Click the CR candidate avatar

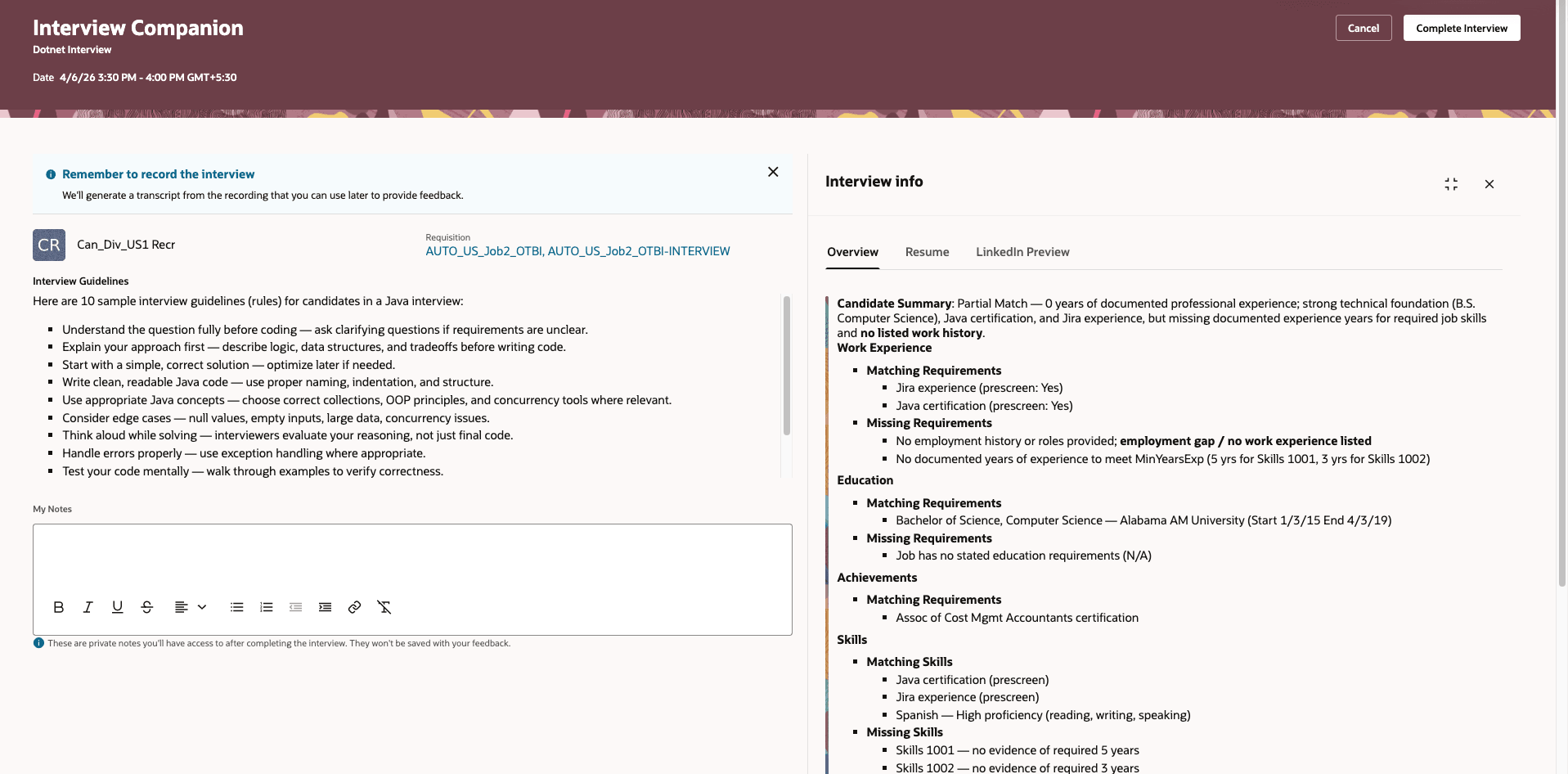(x=49, y=245)
